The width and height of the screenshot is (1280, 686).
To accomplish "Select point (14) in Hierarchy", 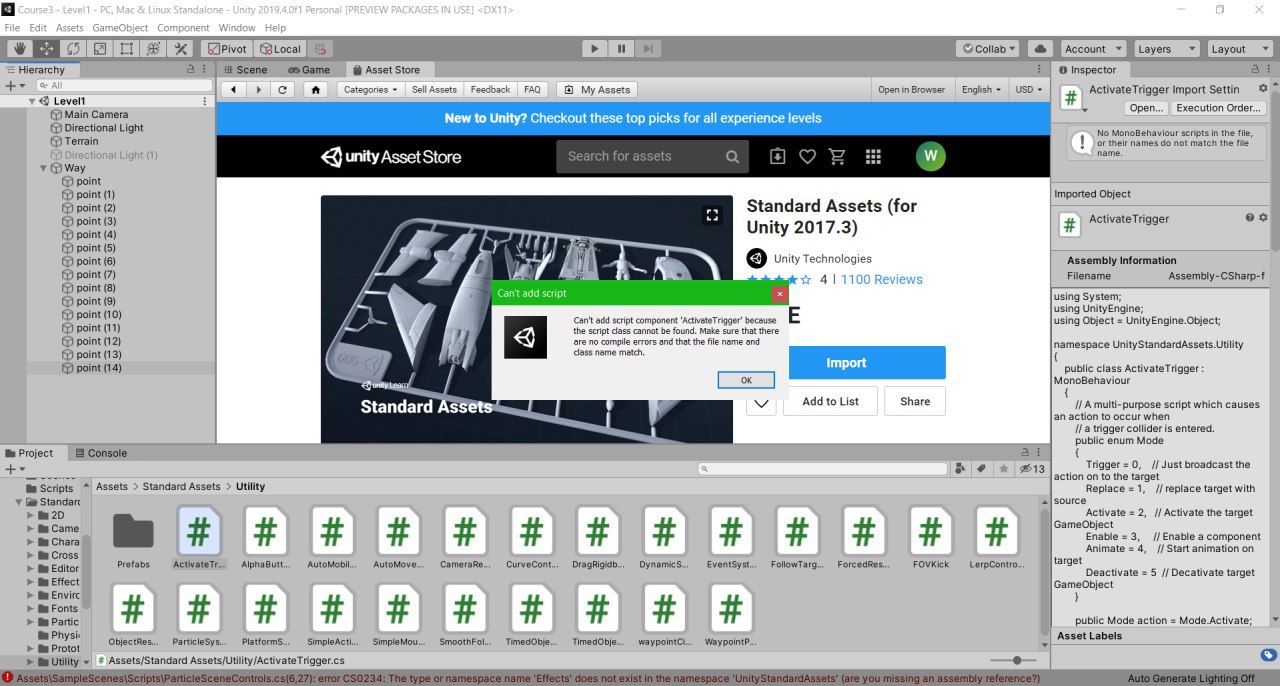I will pyautogui.click(x=99, y=368).
